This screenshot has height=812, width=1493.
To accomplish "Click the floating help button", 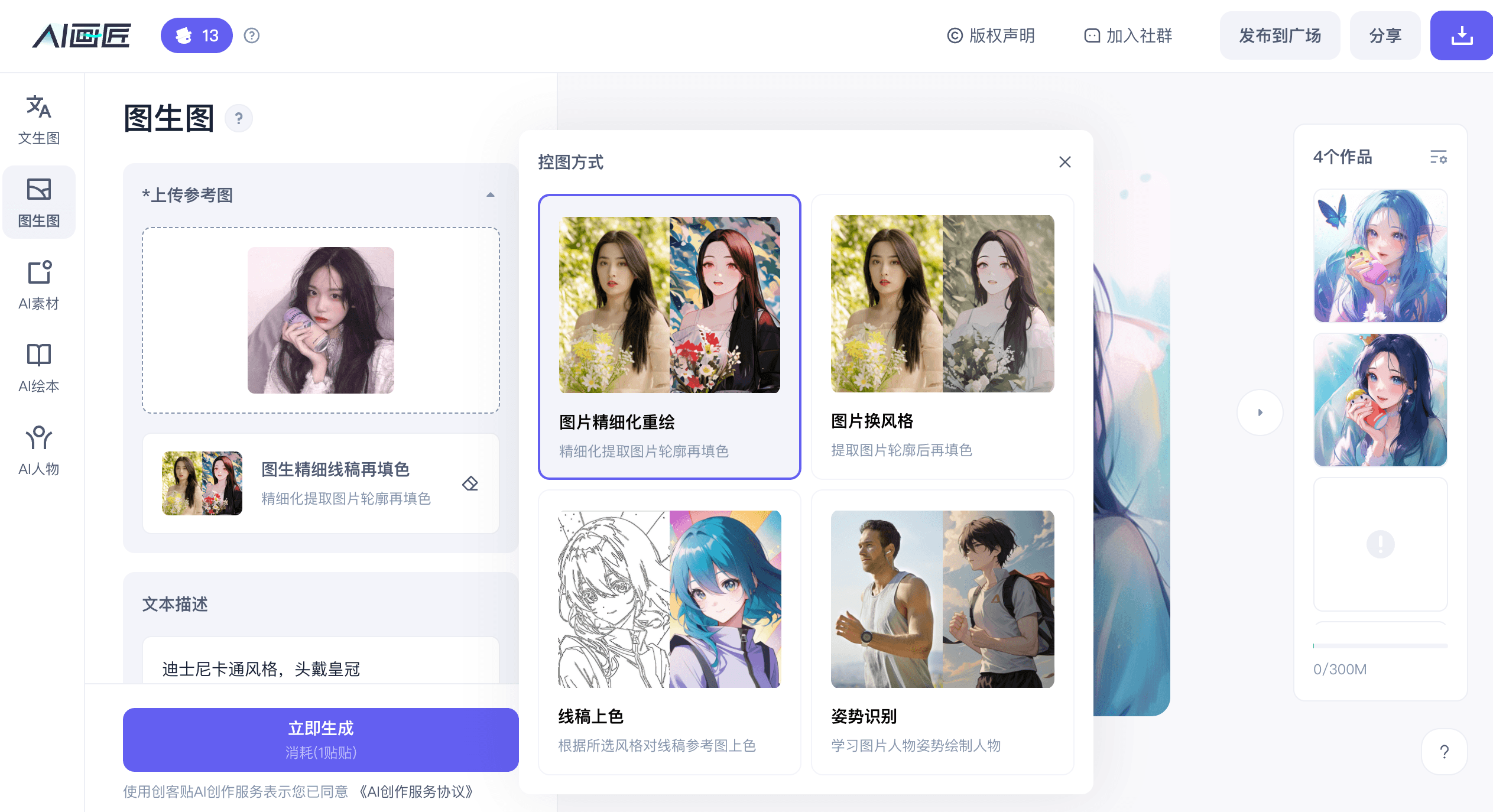I will pos(1445,752).
